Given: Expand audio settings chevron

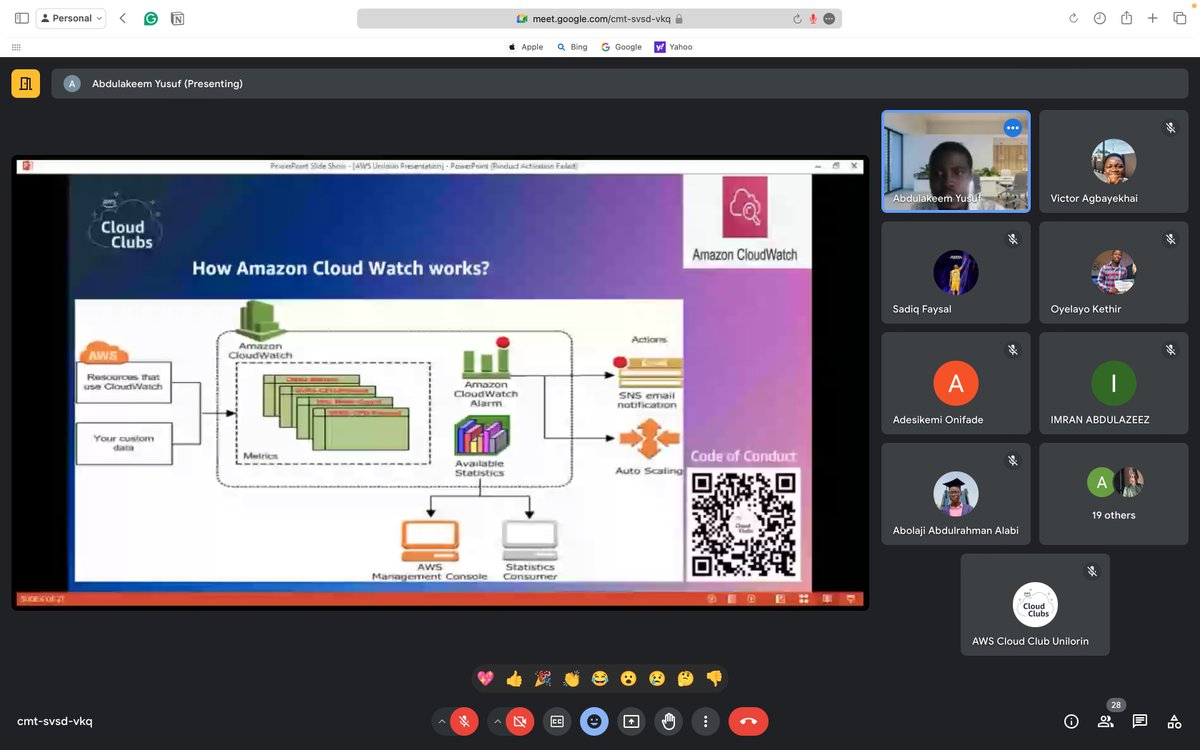Looking at the screenshot, I should [441, 721].
